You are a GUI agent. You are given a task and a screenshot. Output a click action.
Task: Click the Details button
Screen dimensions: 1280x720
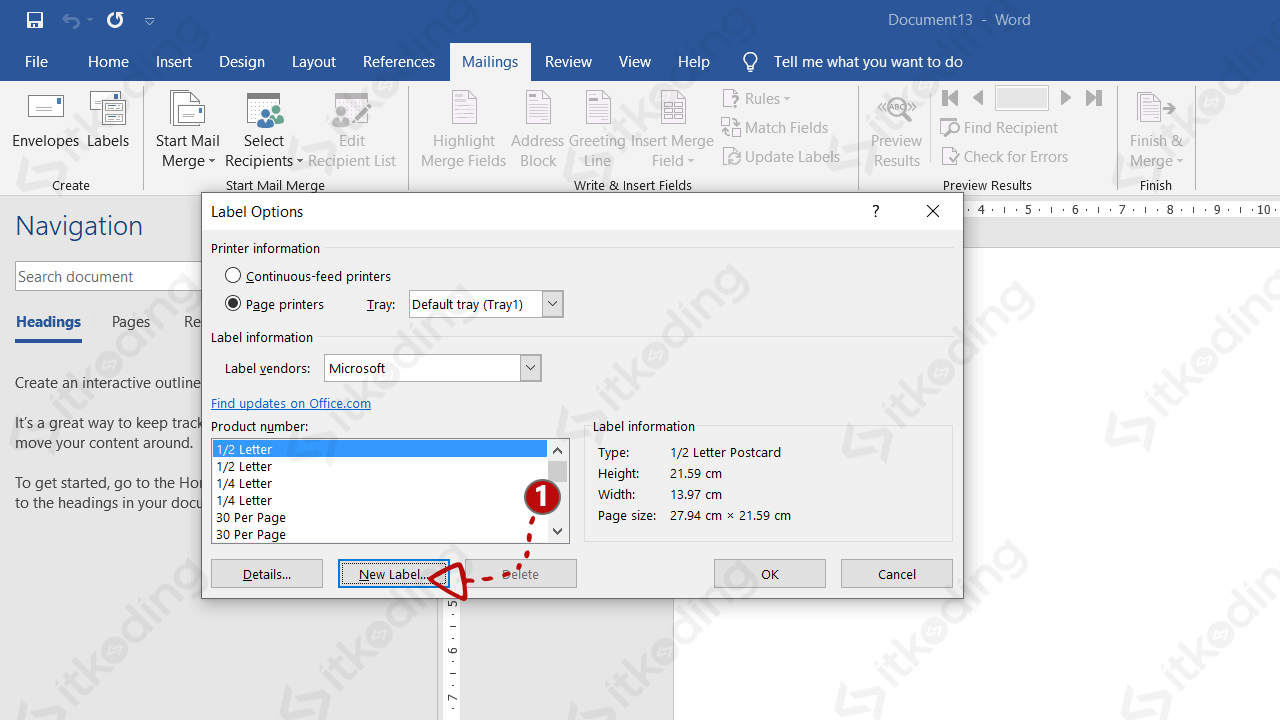(267, 574)
